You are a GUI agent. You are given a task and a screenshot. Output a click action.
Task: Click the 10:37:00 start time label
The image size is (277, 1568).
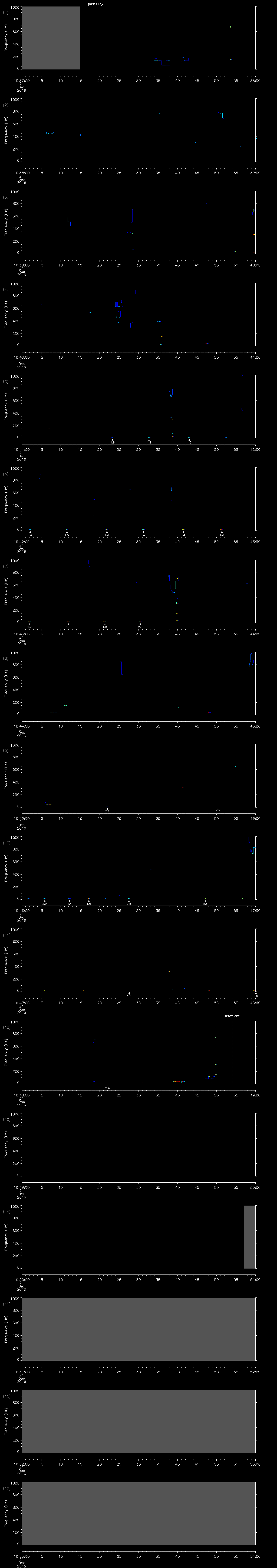tap(21, 80)
